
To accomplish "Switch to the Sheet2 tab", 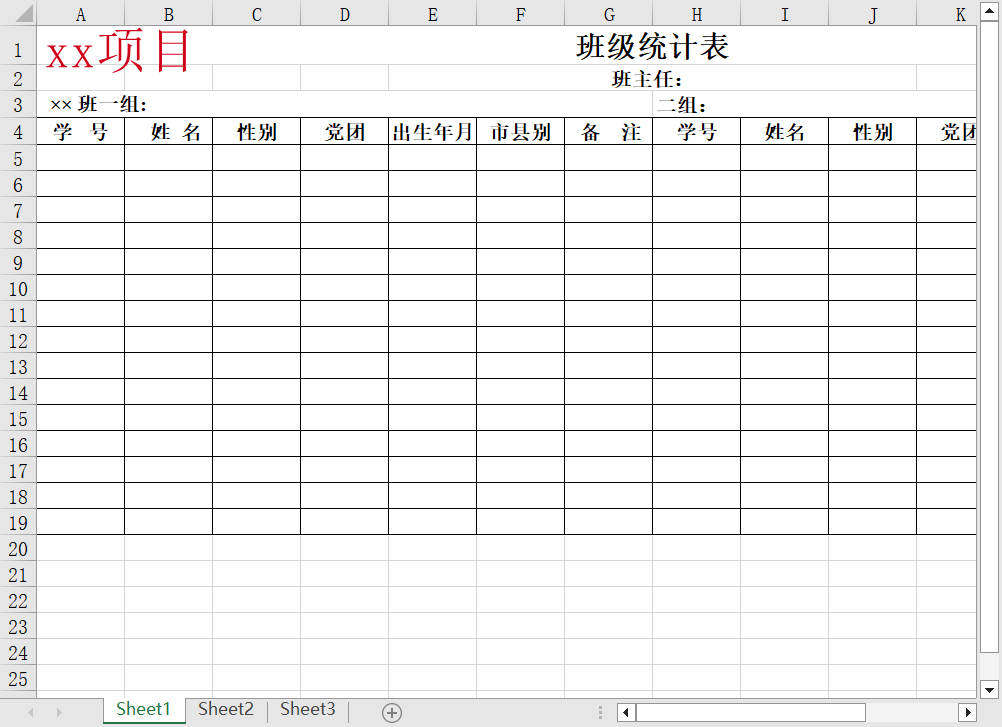I will pyautogui.click(x=225, y=709).
